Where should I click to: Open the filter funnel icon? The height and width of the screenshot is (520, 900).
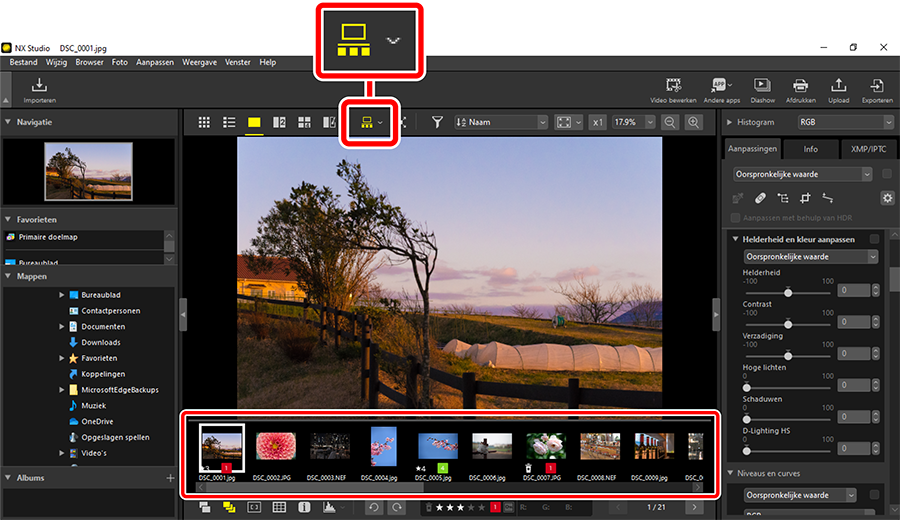(437, 122)
